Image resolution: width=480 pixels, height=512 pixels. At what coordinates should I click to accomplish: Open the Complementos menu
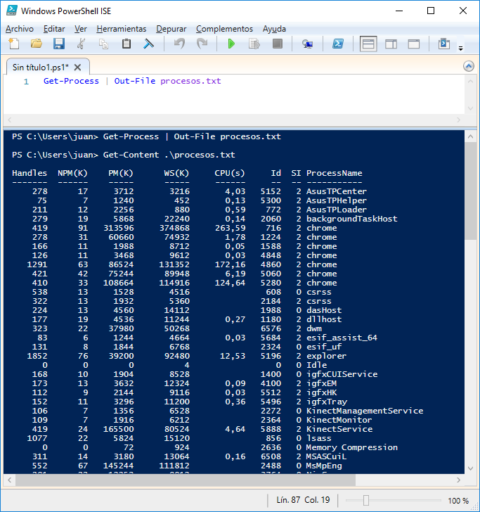224,29
